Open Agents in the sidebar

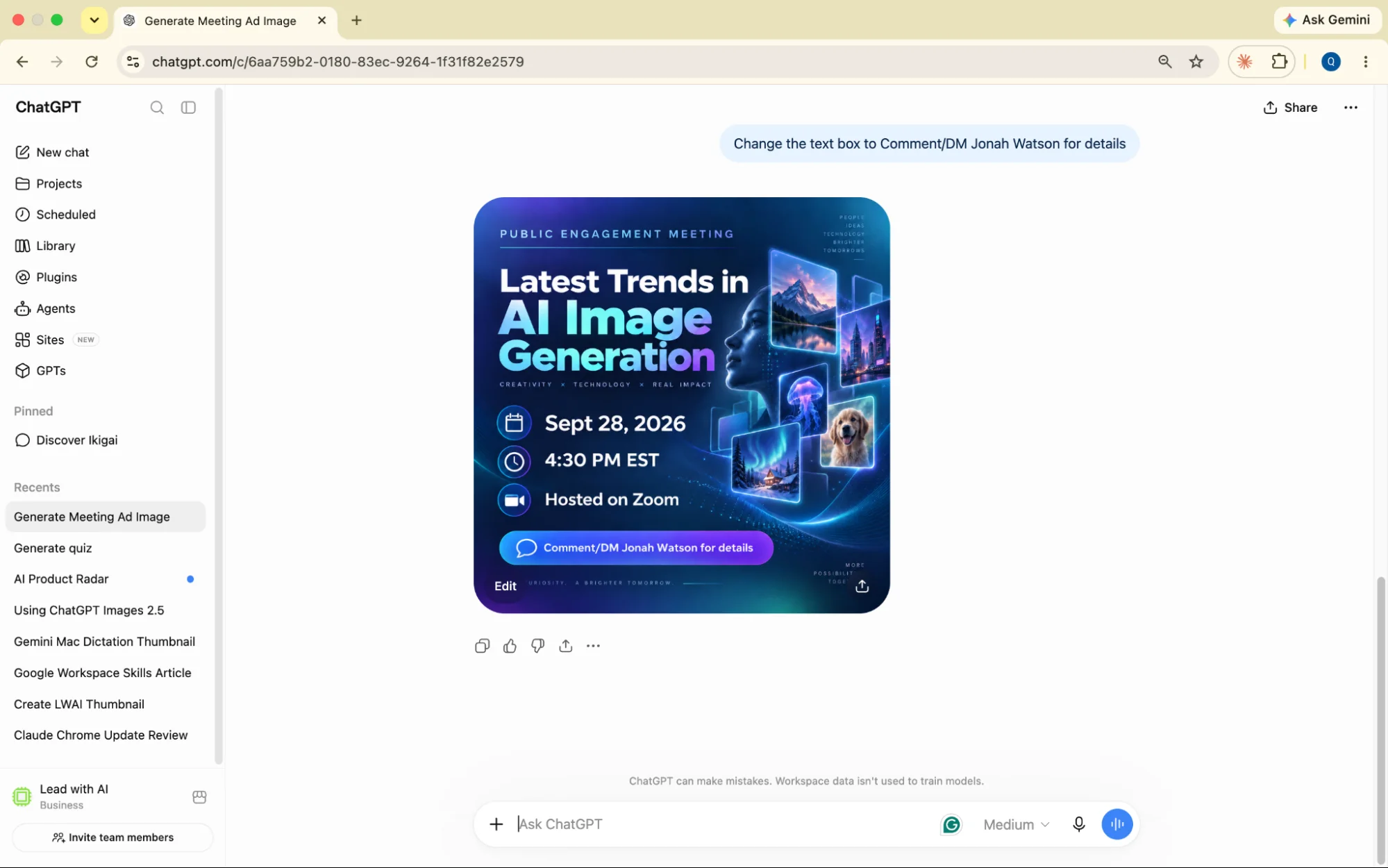tap(104, 308)
